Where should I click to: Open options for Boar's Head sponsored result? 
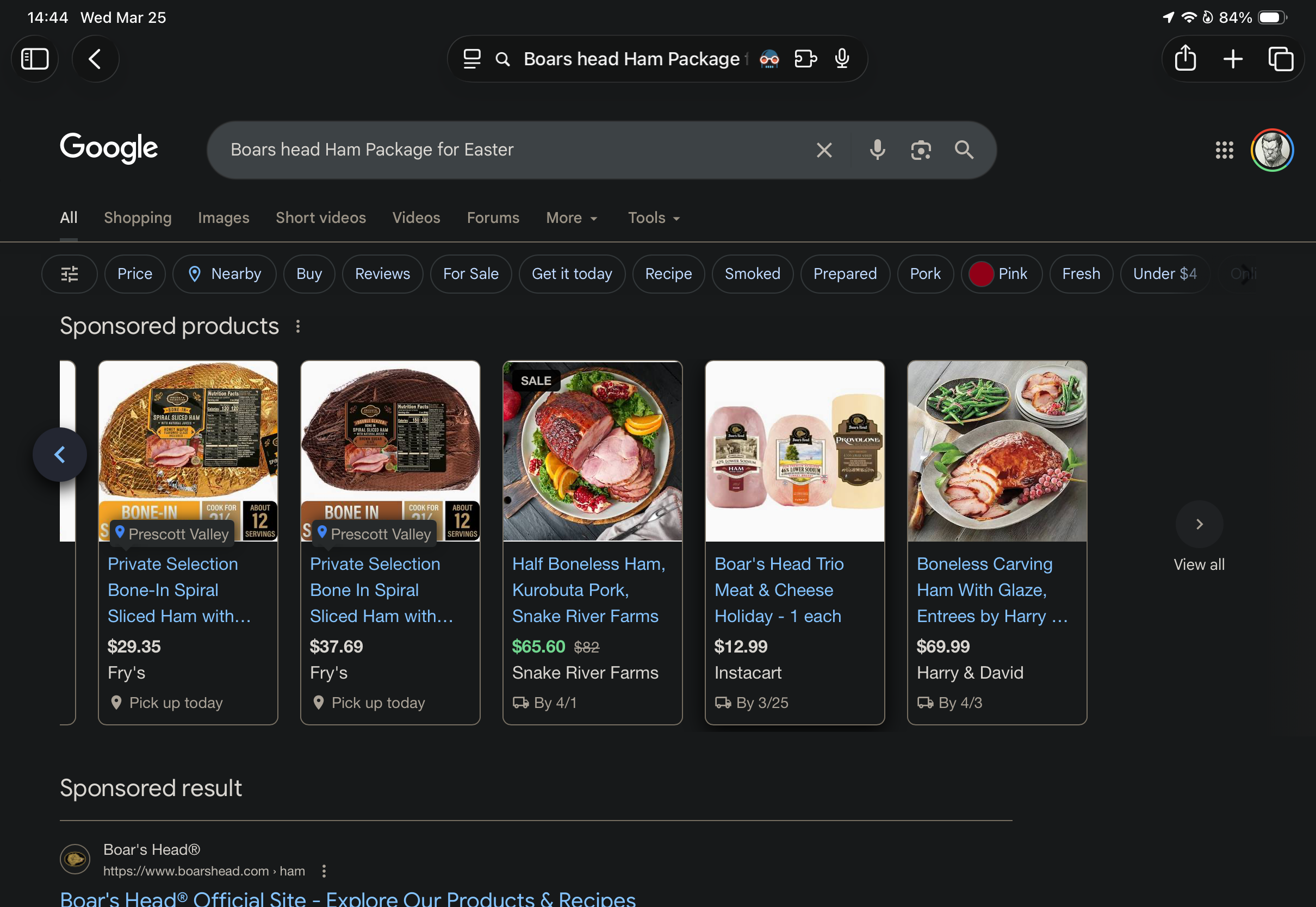[x=324, y=871]
